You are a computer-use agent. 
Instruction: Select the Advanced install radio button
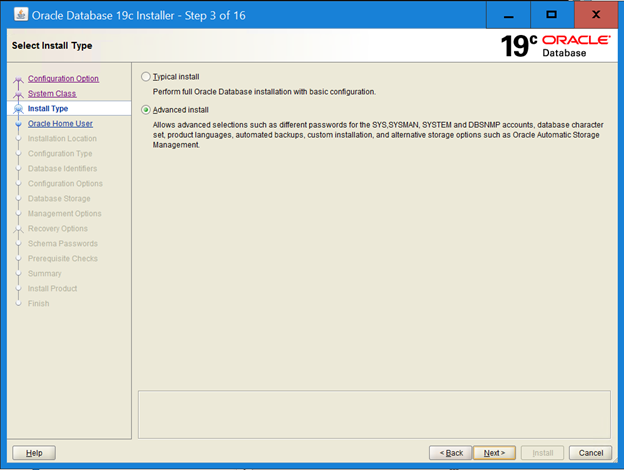146,110
